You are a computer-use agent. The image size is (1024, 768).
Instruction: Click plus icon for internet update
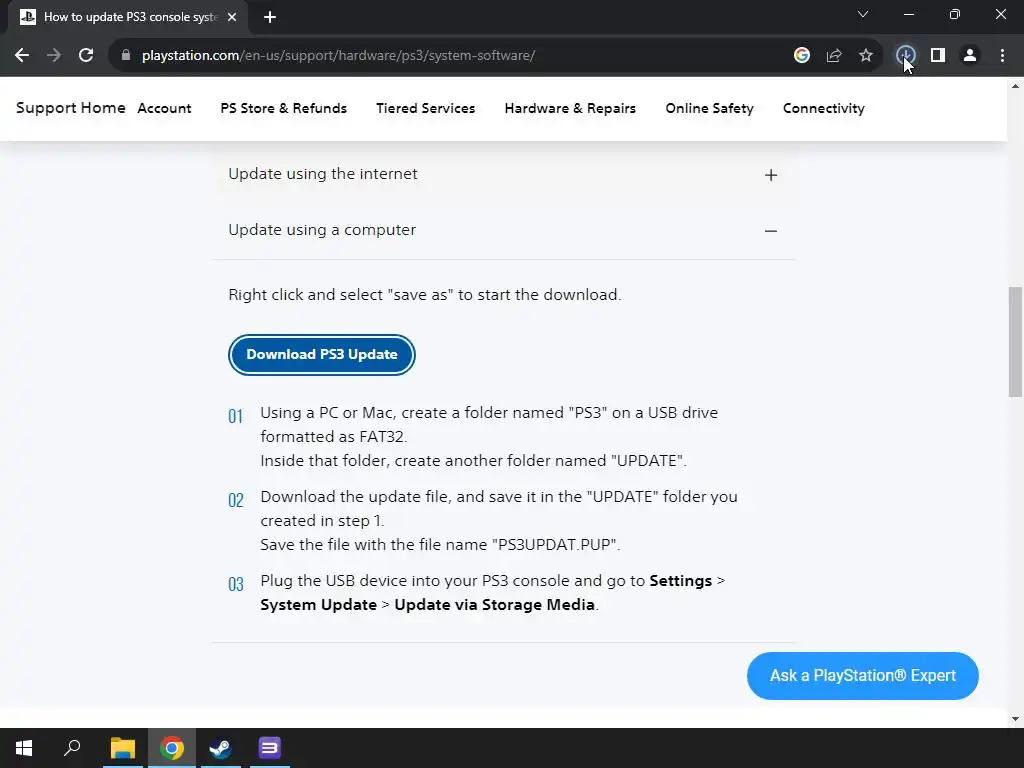771,175
